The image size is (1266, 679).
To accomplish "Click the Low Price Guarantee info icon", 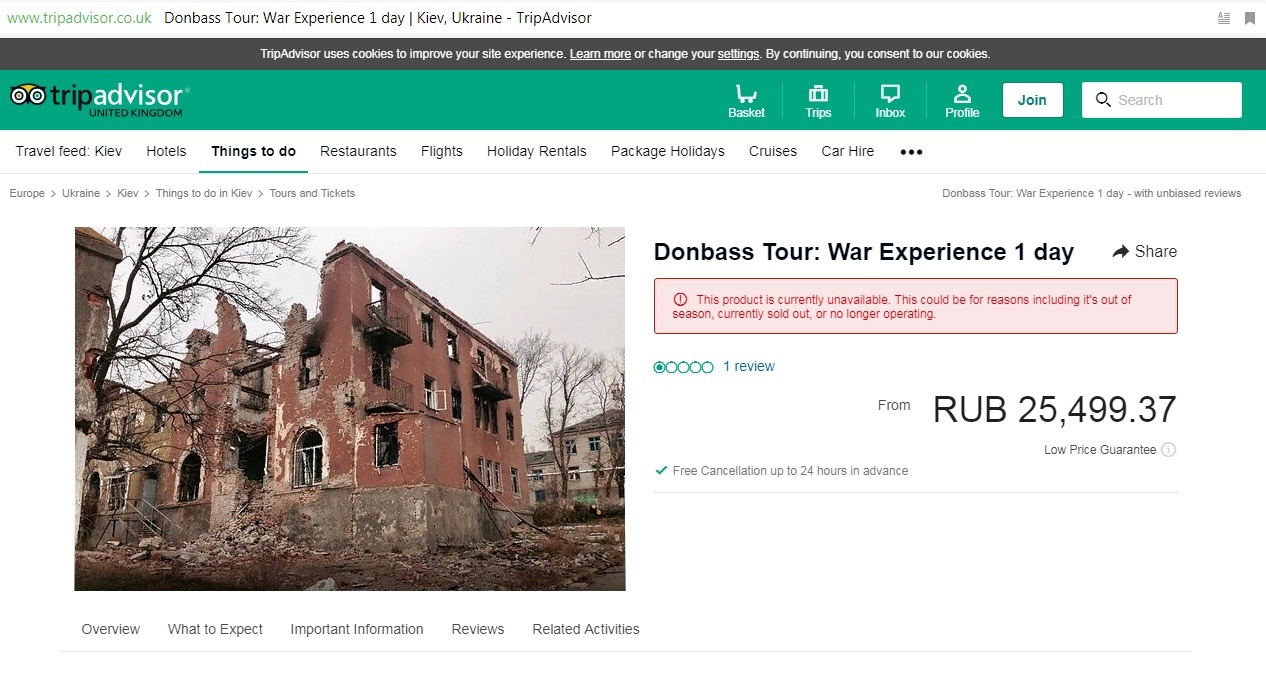I will point(1168,450).
